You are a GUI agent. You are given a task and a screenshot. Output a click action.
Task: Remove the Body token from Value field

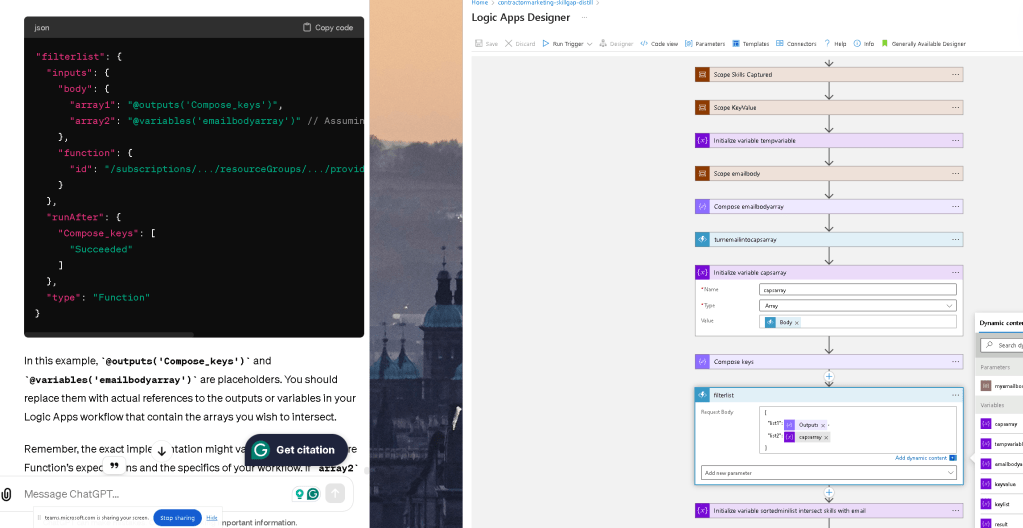(x=797, y=322)
